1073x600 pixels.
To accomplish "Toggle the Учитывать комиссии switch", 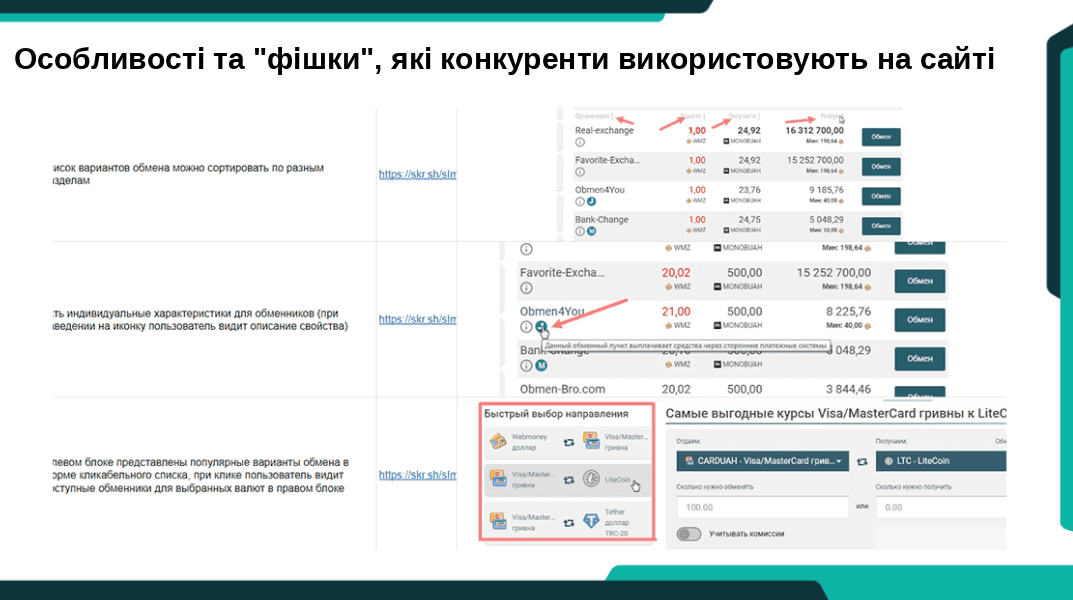I will tap(688, 534).
